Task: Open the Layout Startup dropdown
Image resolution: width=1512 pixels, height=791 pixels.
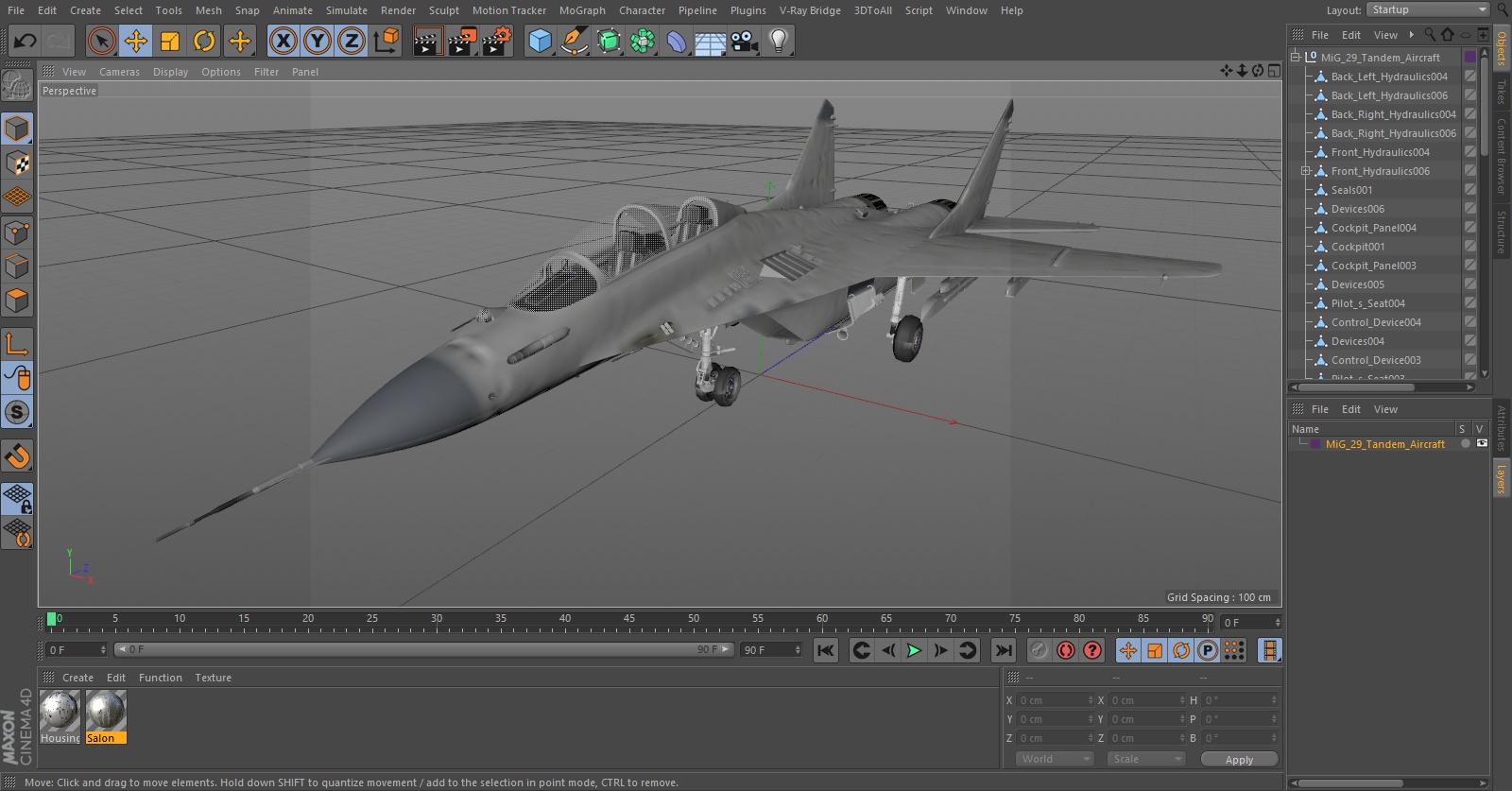Action: [x=1428, y=9]
